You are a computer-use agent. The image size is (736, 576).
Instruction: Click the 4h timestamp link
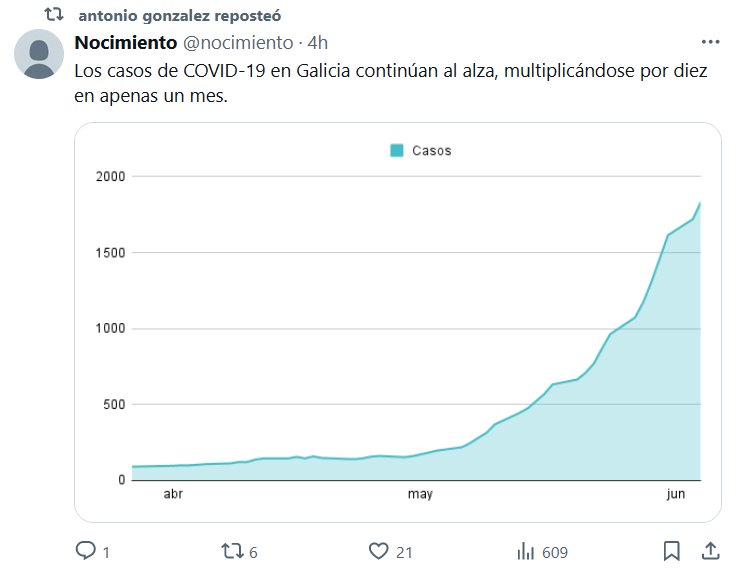point(318,43)
